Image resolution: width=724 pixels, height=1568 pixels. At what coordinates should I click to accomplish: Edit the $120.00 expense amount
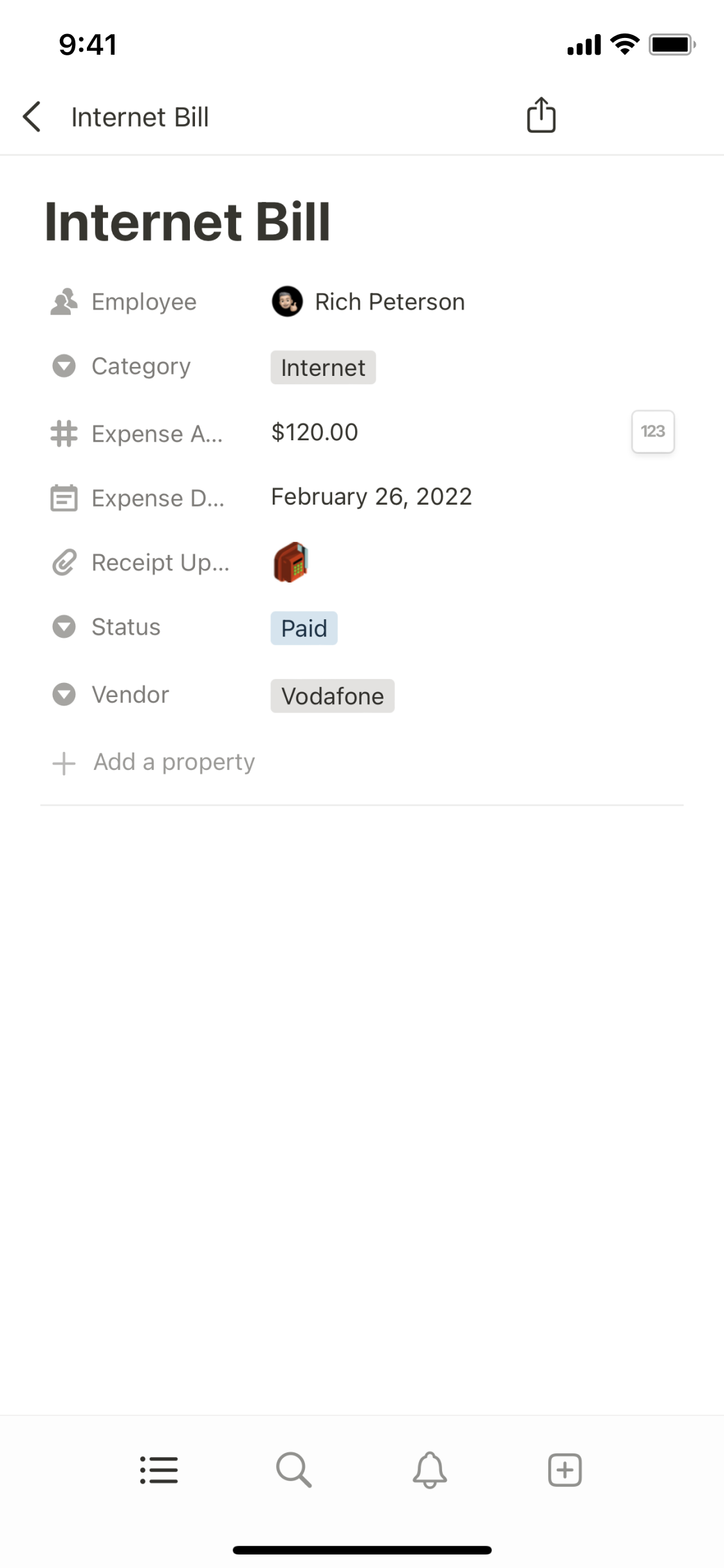[315, 432]
